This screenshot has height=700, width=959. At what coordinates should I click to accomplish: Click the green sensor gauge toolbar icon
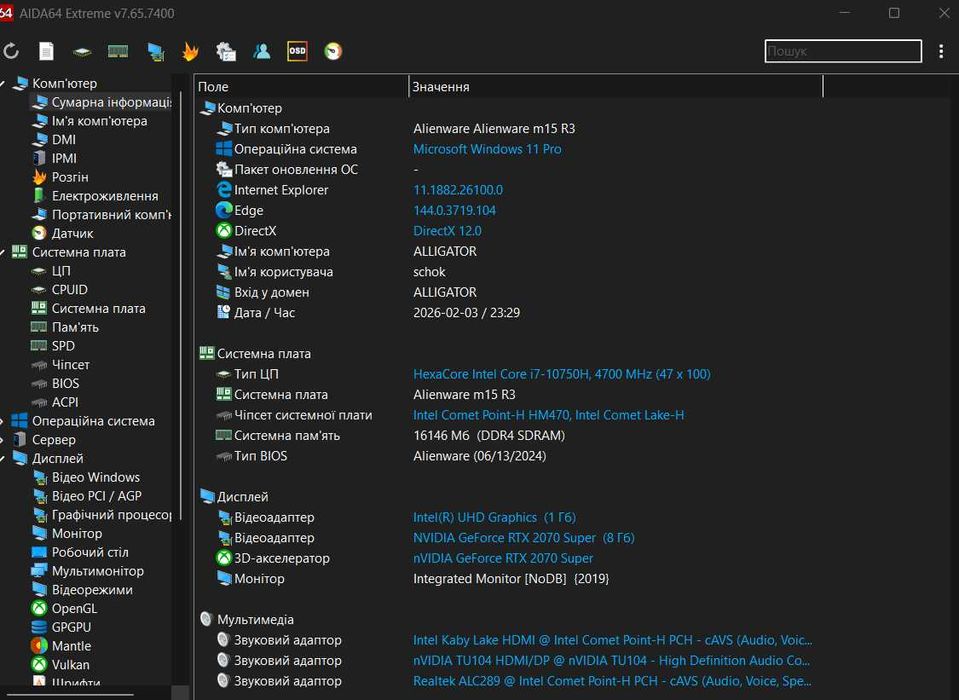333,51
